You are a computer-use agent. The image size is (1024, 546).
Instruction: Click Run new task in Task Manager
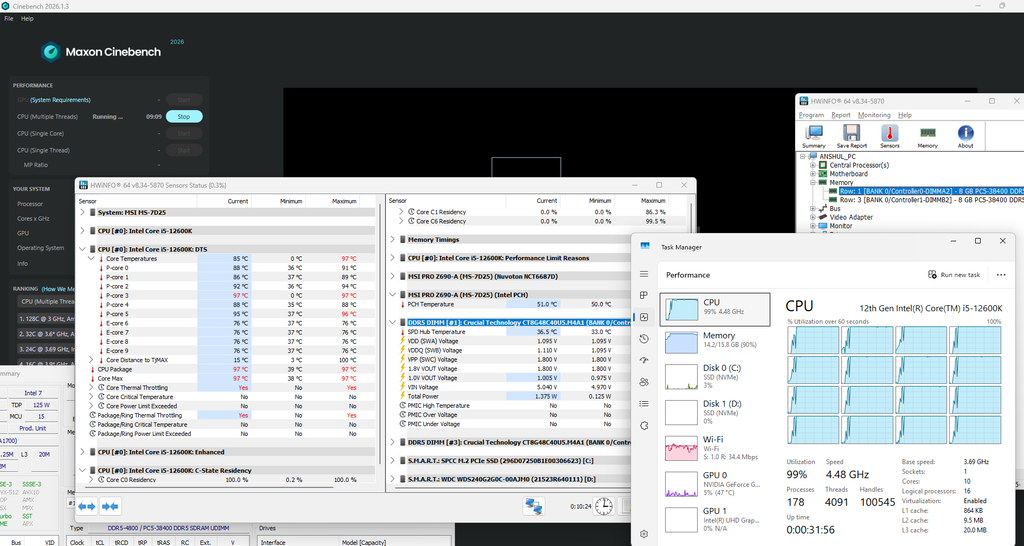point(954,275)
